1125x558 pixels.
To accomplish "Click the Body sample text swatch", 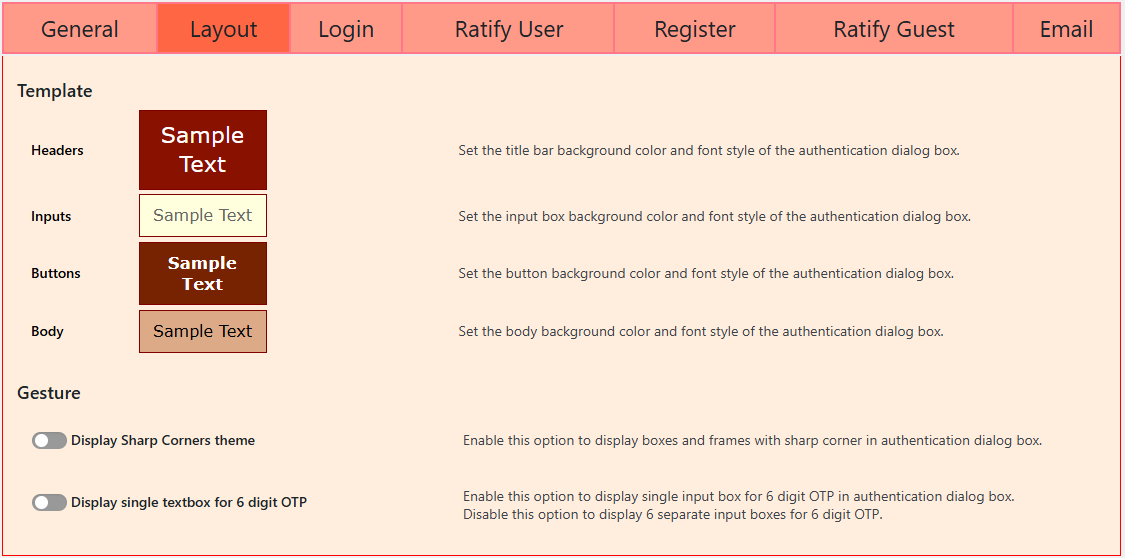I will coord(203,331).
